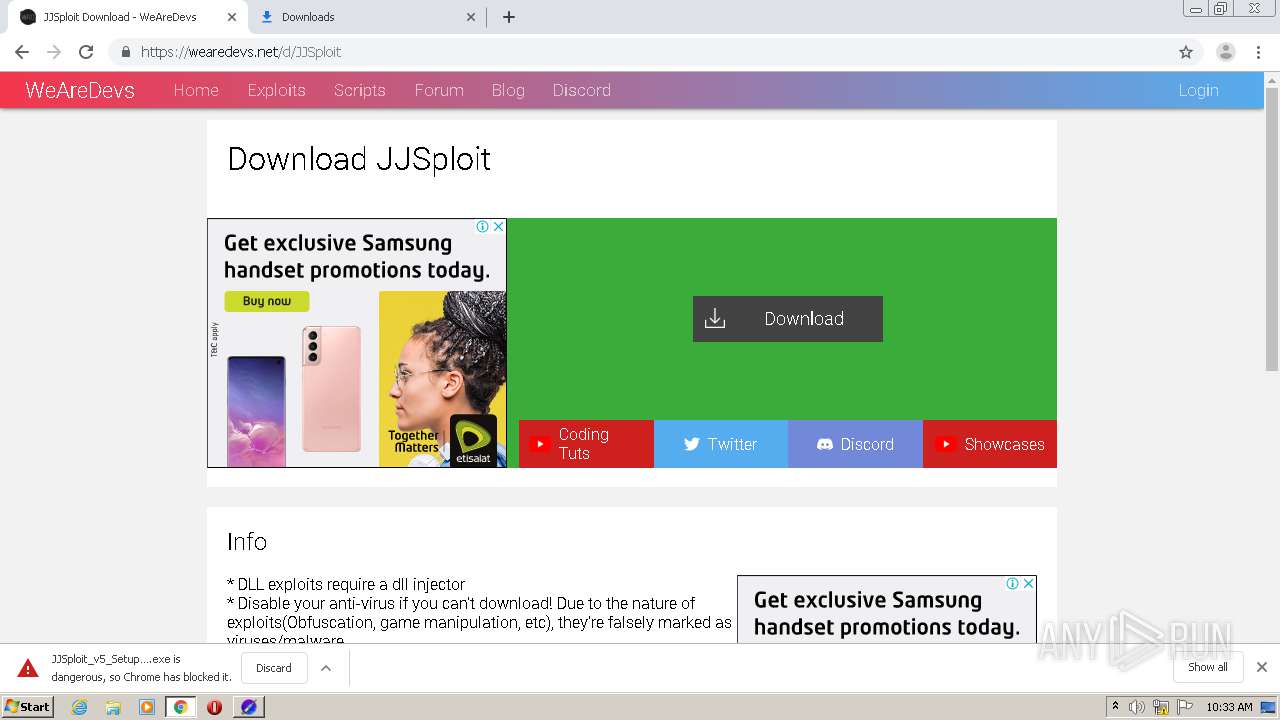
Task: Open volume control in system tray
Action: [1137, 707]
